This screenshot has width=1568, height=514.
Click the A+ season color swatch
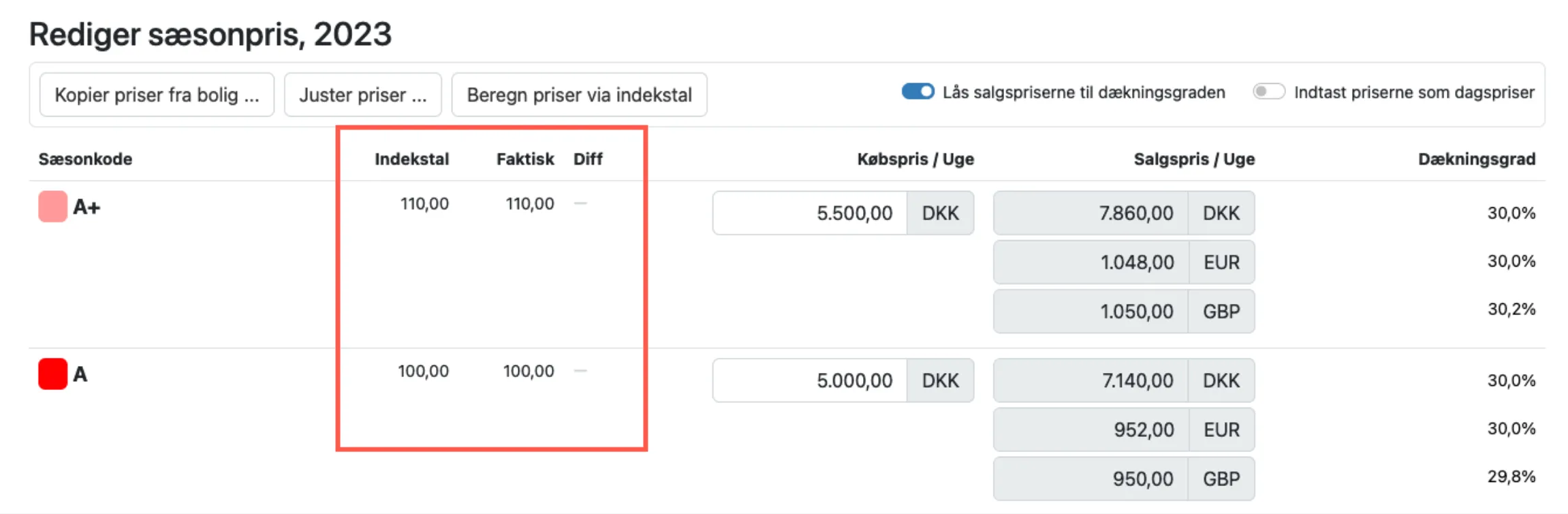point(53,207)
